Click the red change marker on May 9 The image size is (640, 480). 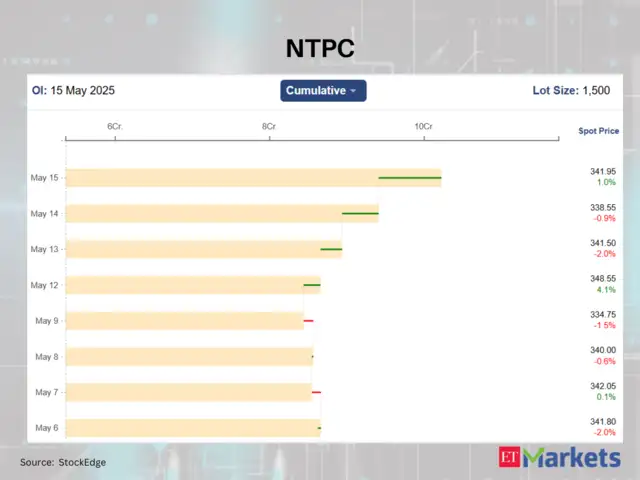pos(308,320)
